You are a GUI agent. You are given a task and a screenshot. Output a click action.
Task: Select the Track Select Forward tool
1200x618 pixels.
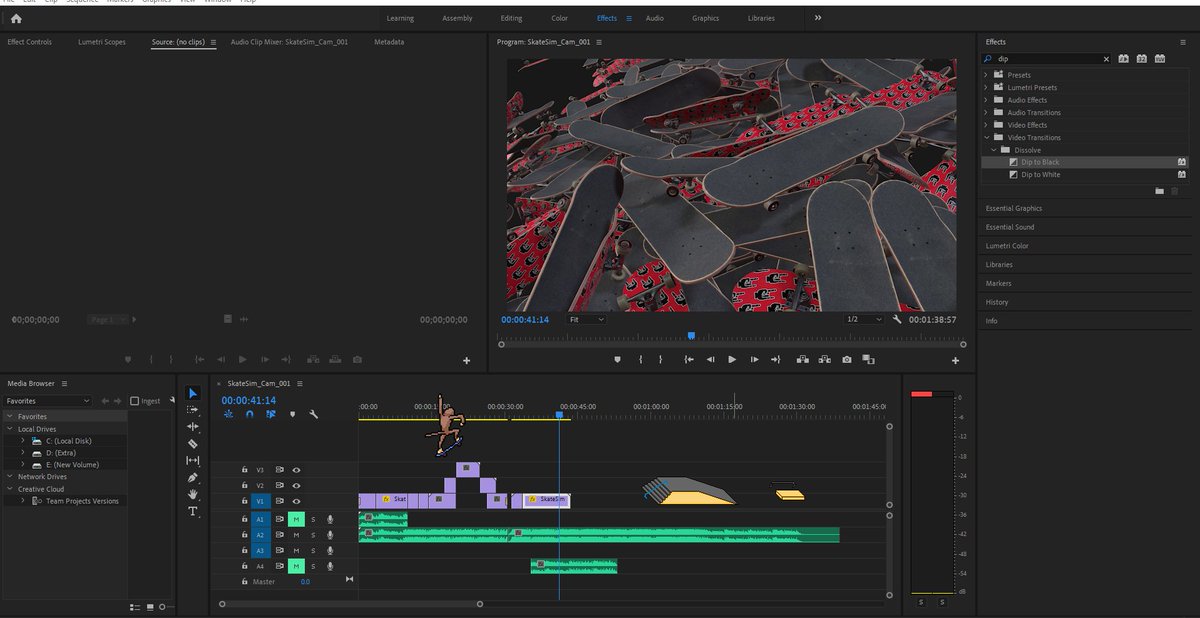coord(193,409)
